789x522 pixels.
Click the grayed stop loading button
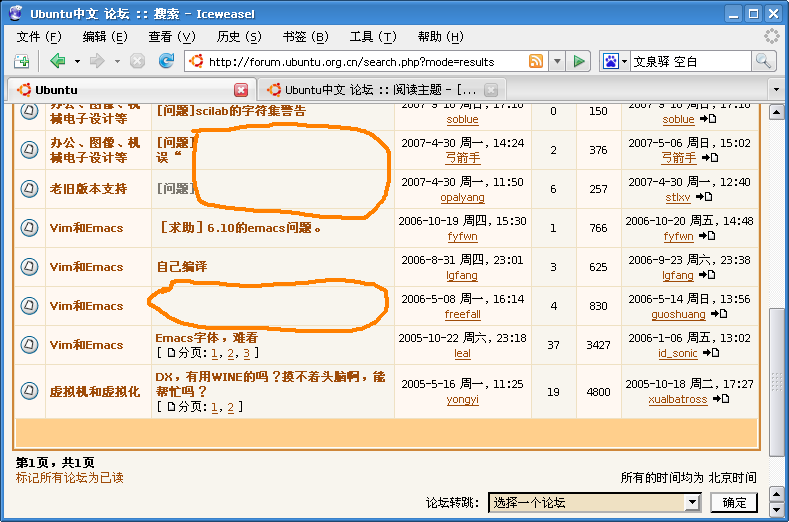tap(137, 61)
